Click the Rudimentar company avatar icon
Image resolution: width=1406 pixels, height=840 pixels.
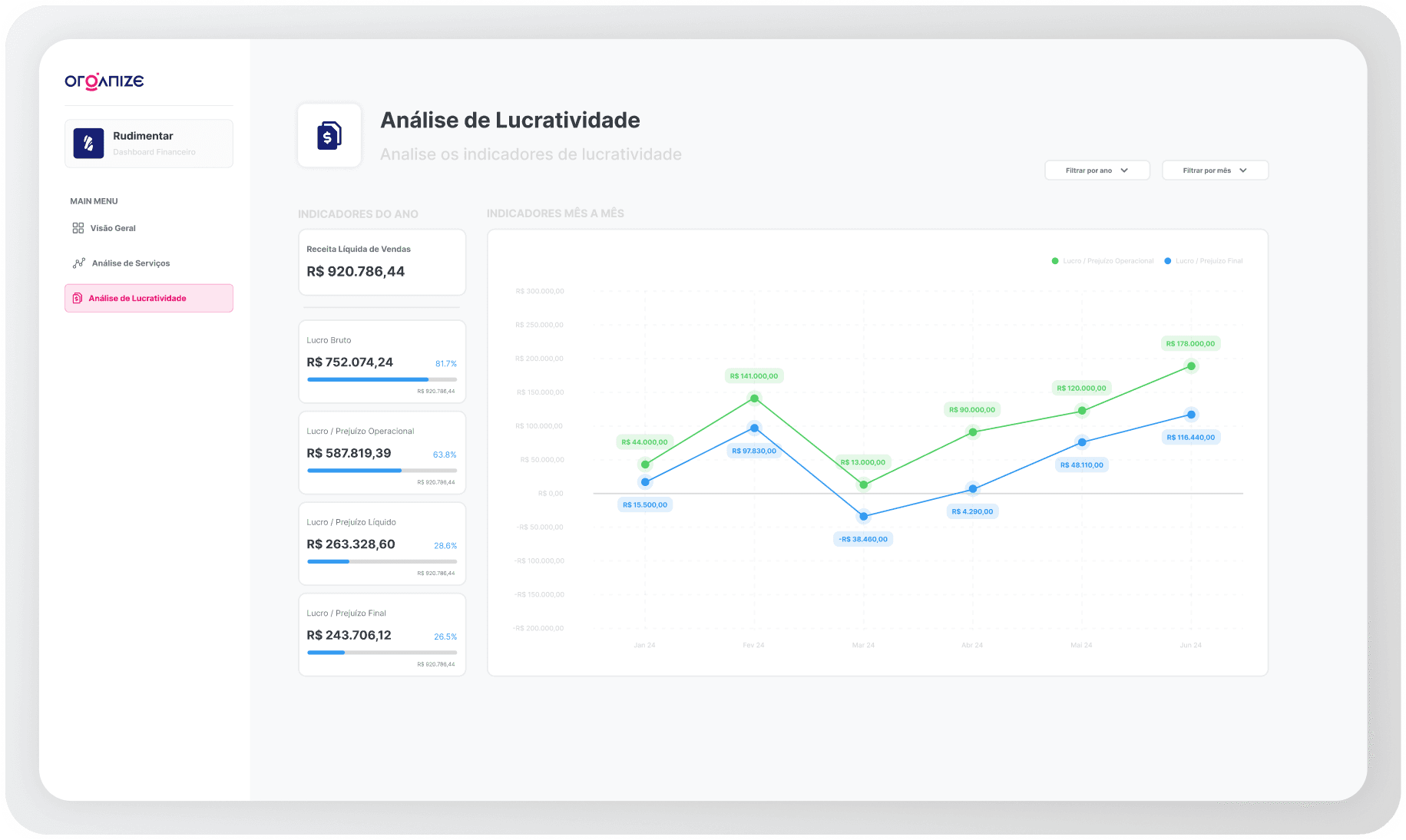[88, 144]
